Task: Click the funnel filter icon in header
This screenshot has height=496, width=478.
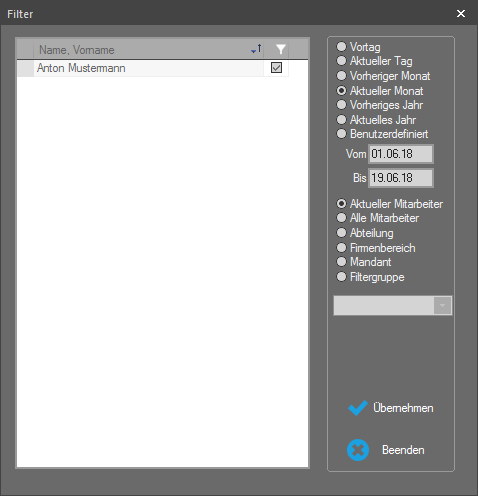Action: point(281,49)
